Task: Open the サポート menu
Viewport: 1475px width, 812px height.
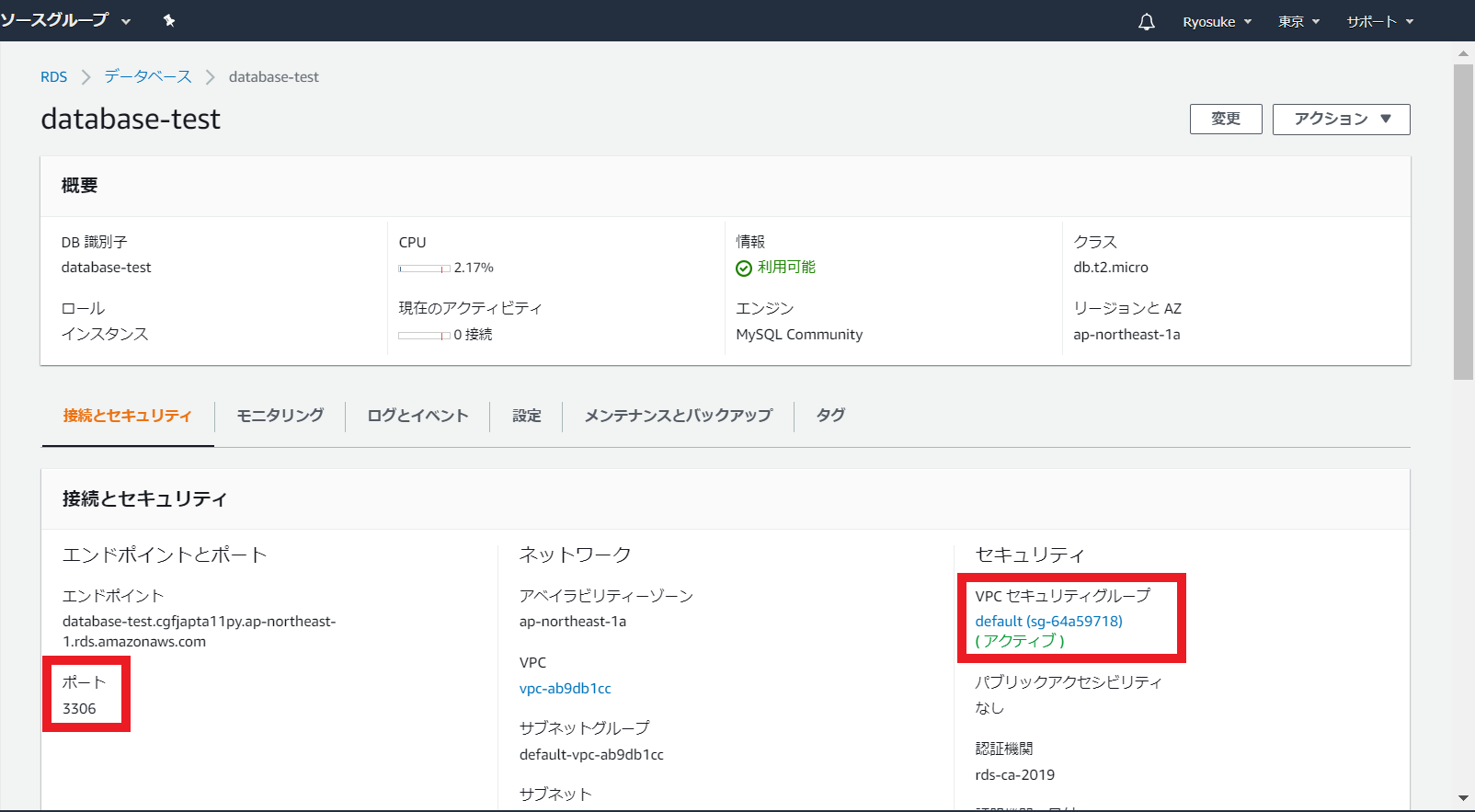Action: point(1379,21)
